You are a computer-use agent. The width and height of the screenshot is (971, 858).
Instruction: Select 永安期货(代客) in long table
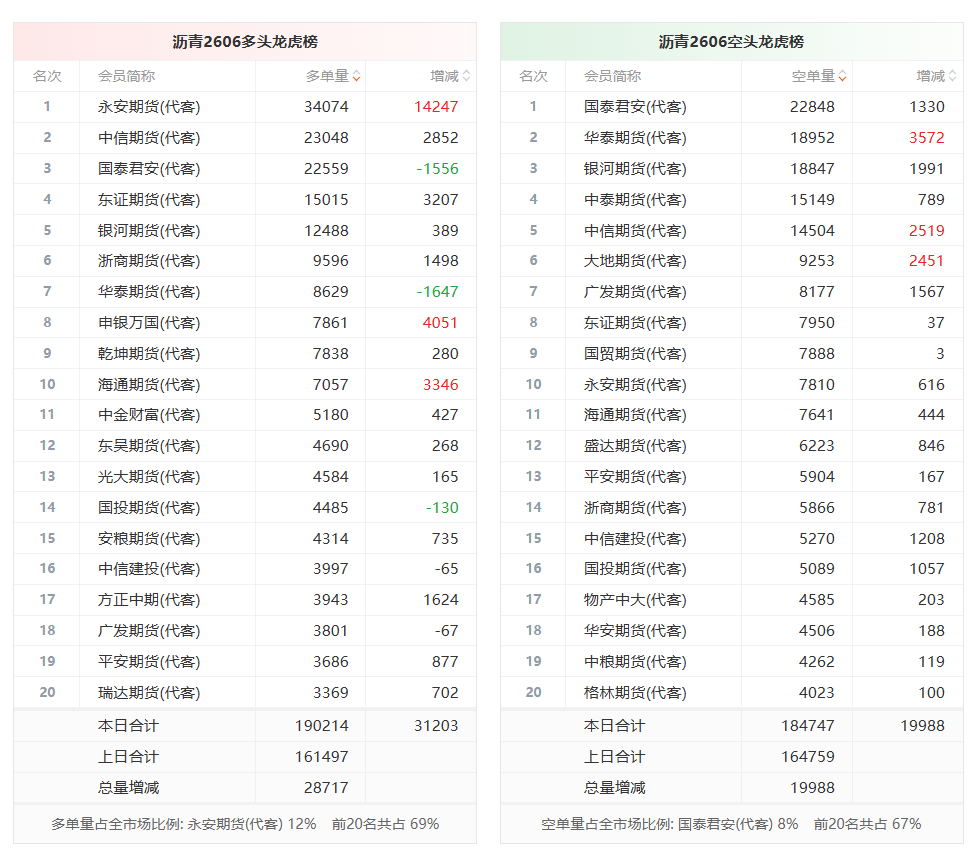[149, 106]
